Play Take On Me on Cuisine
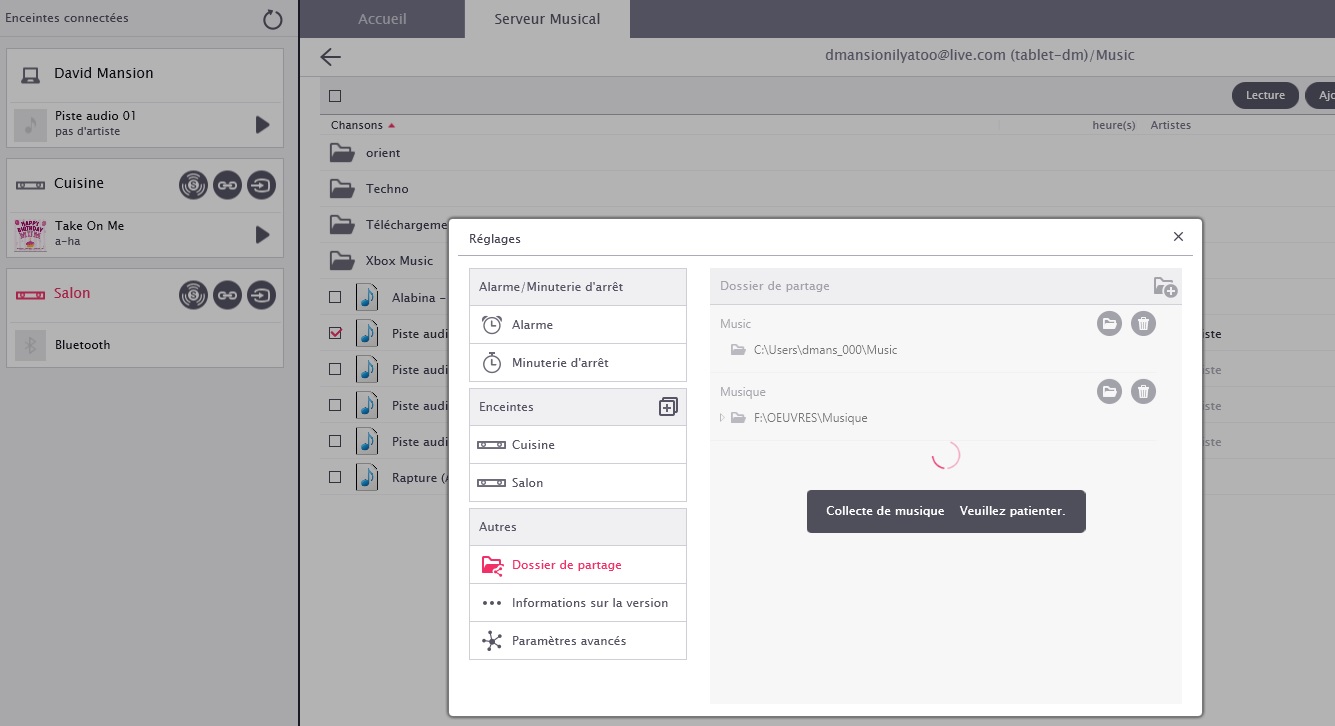The height and width of the screenshot is (726, 1335). pyautogui.click(x=262, y=234)
